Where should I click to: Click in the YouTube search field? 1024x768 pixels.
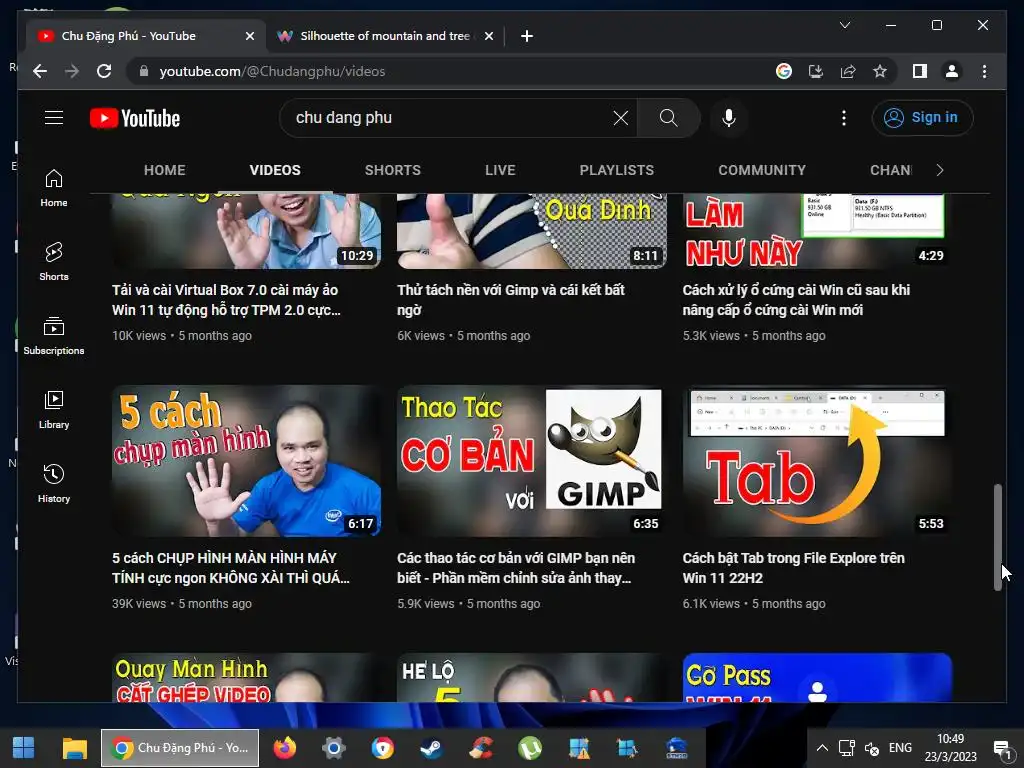point(451,118)
